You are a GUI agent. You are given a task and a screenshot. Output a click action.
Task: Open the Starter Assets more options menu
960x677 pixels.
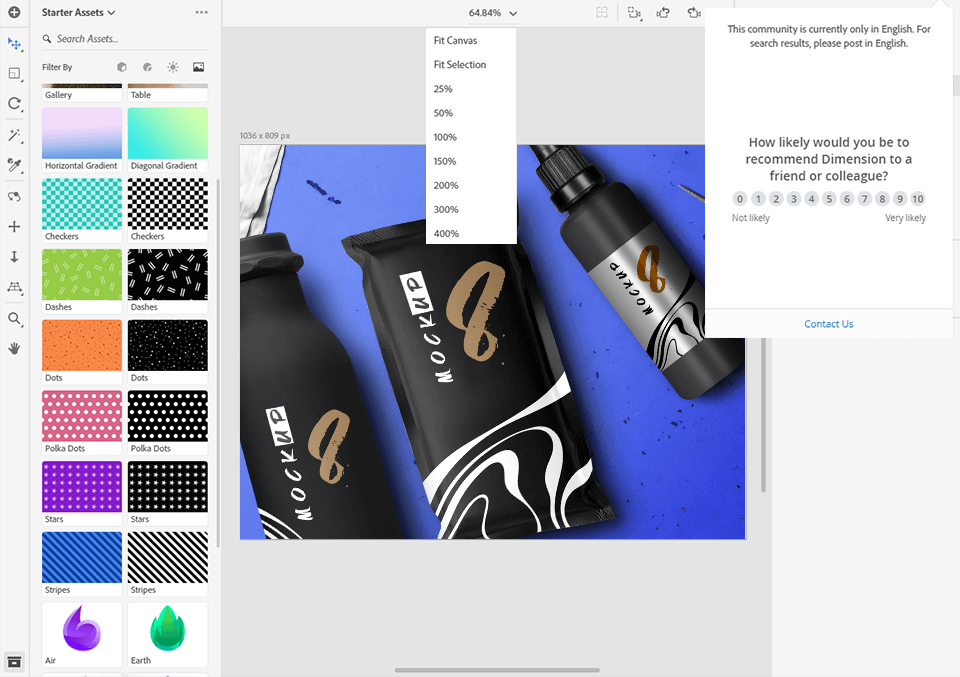tap(202, 13)
